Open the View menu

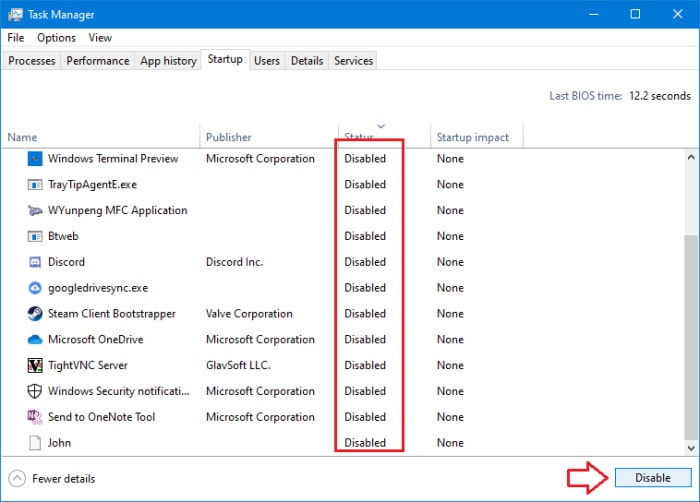click(x=100, y=38)
